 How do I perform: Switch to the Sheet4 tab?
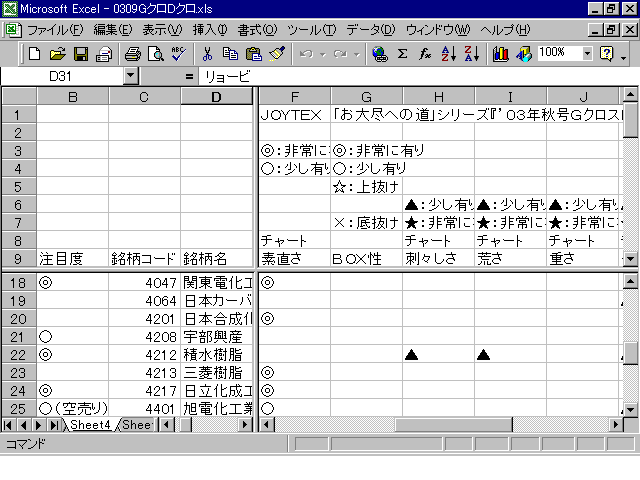point(90,425)
